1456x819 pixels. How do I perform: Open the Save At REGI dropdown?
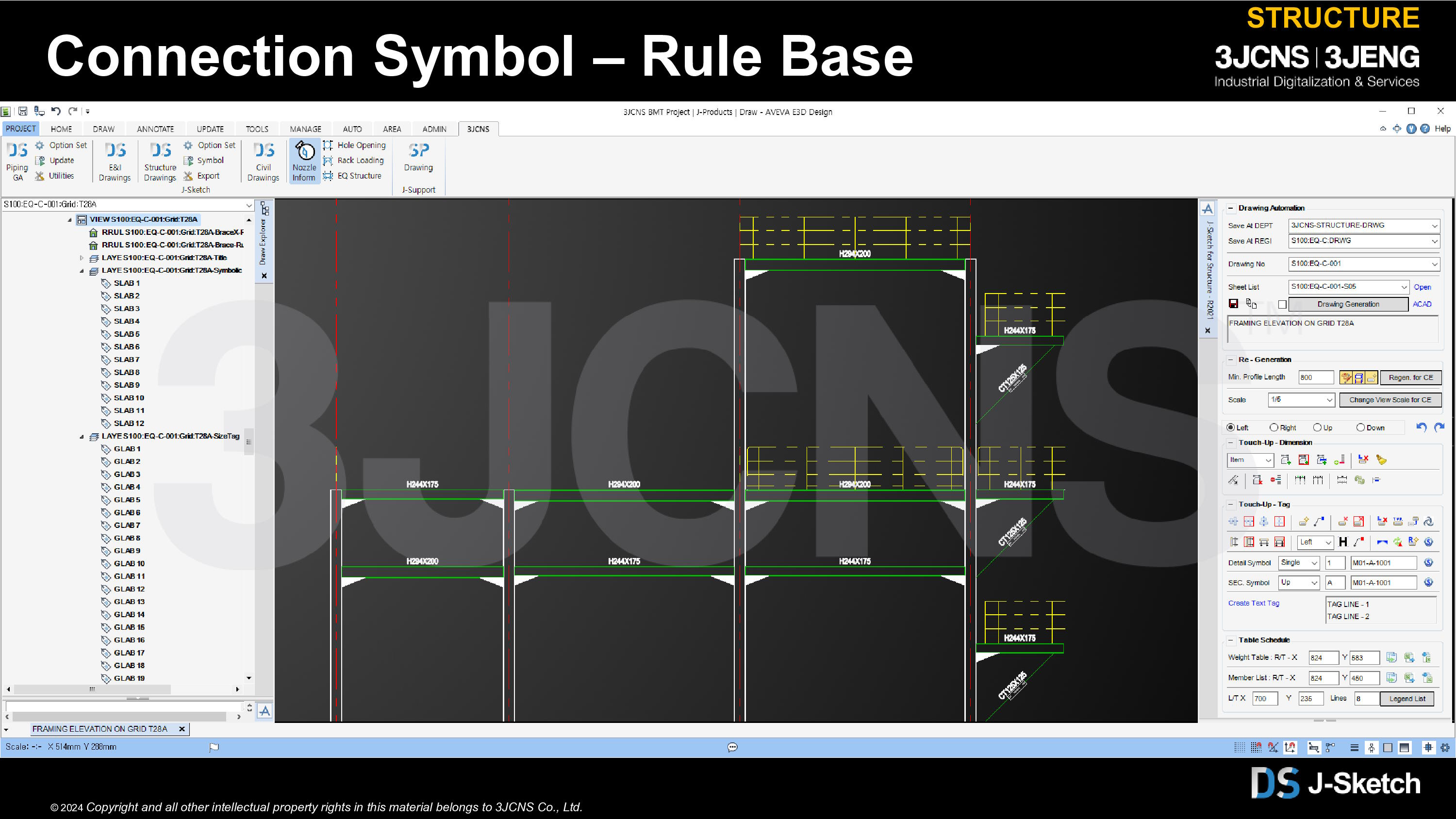(x=1435, y=241)
